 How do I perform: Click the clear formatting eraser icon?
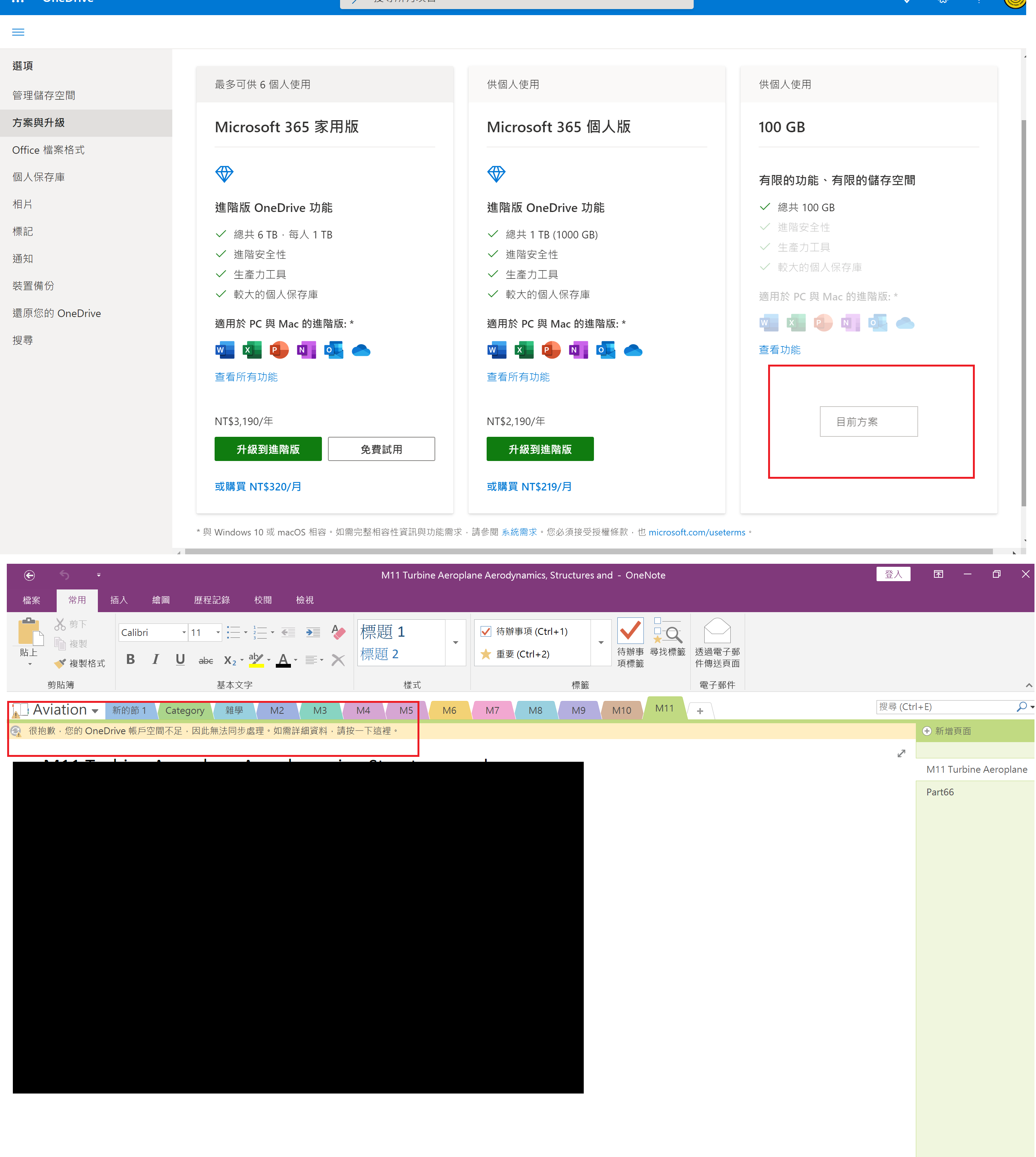pos(338,632)
